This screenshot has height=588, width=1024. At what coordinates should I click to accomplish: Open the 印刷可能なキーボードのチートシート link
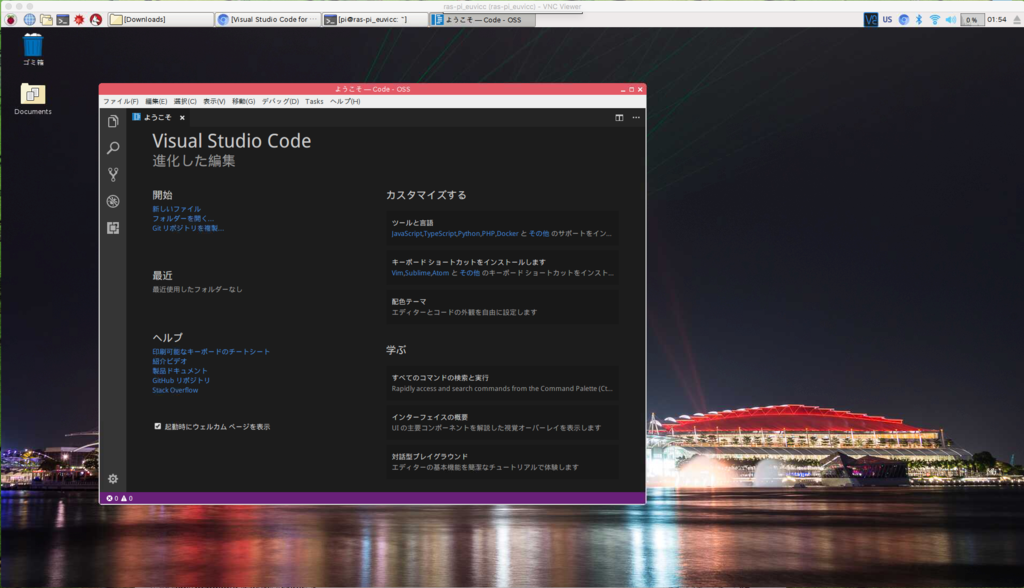click(x=211, y=351)
